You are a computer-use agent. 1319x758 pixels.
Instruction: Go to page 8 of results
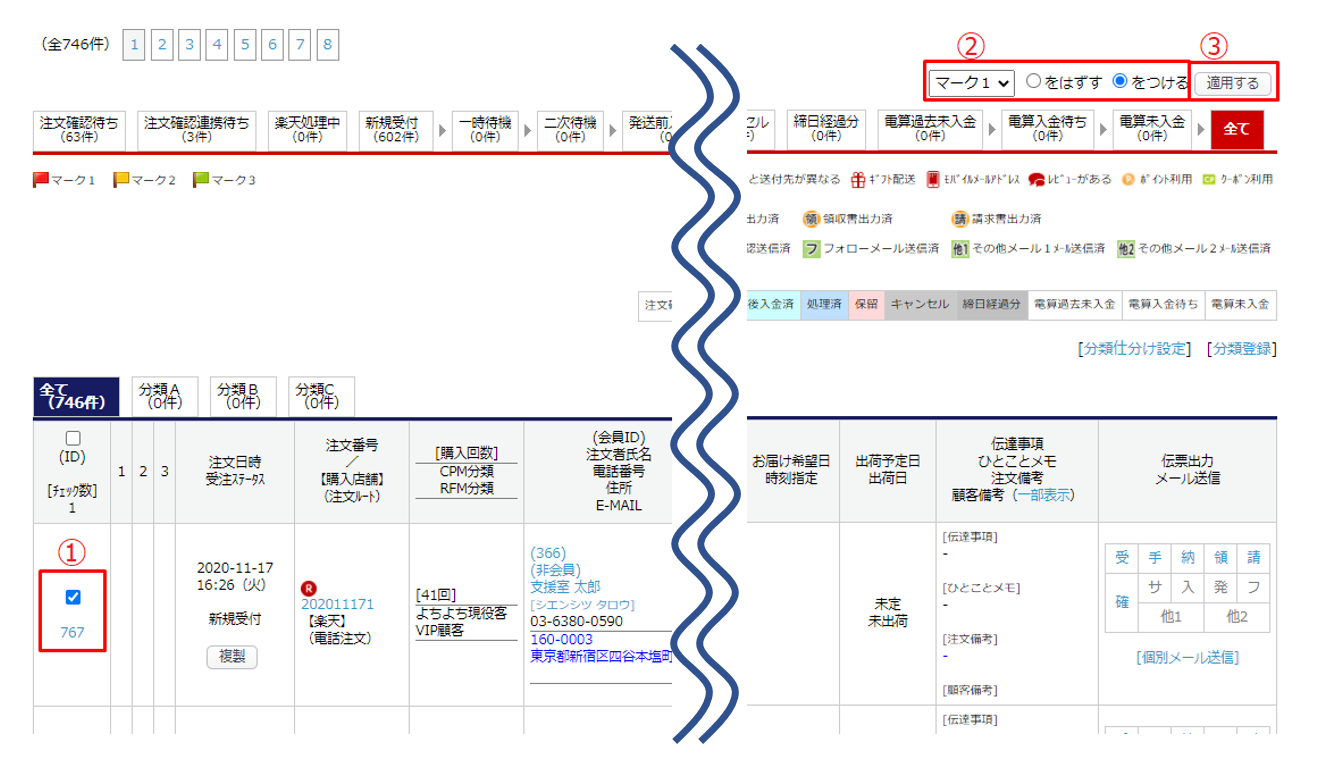(x=328, y=44)
